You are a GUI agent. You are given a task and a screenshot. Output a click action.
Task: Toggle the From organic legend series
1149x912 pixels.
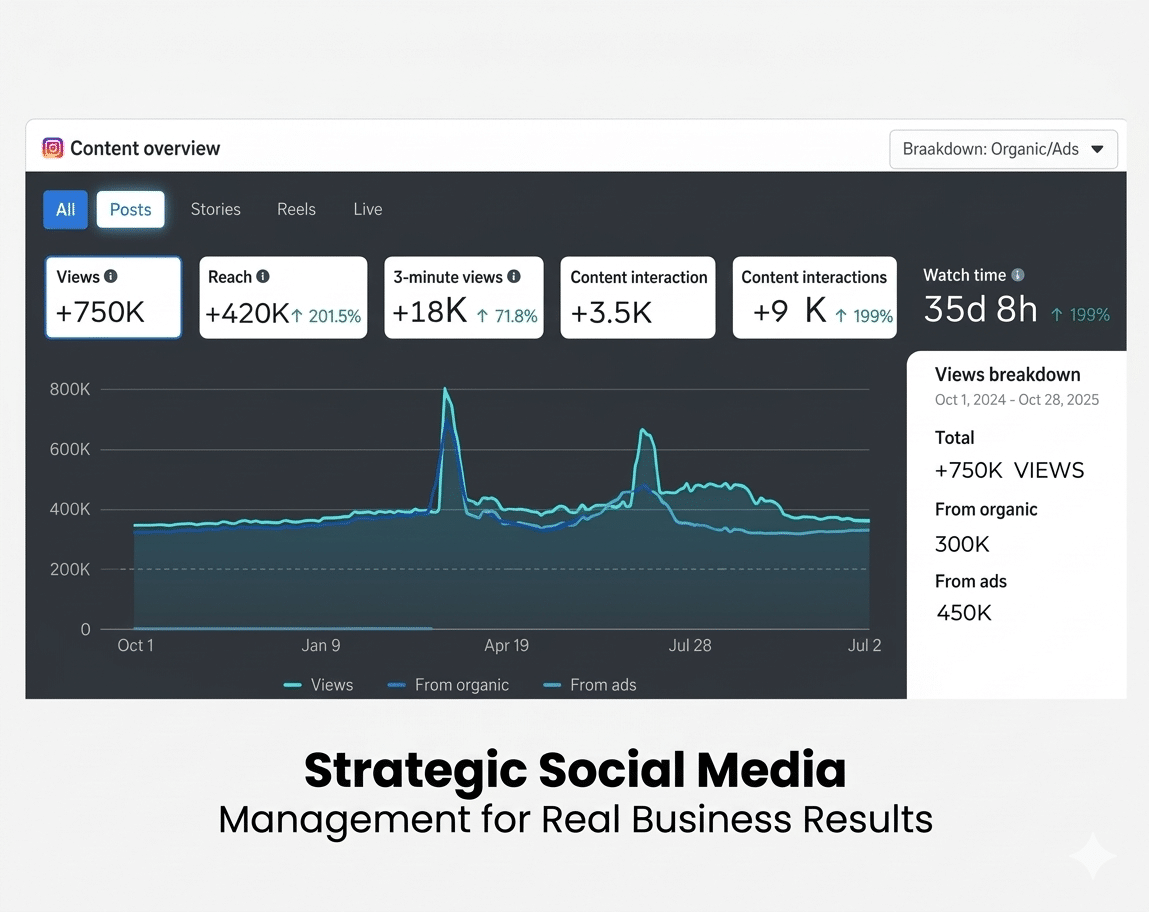point(448,685)
